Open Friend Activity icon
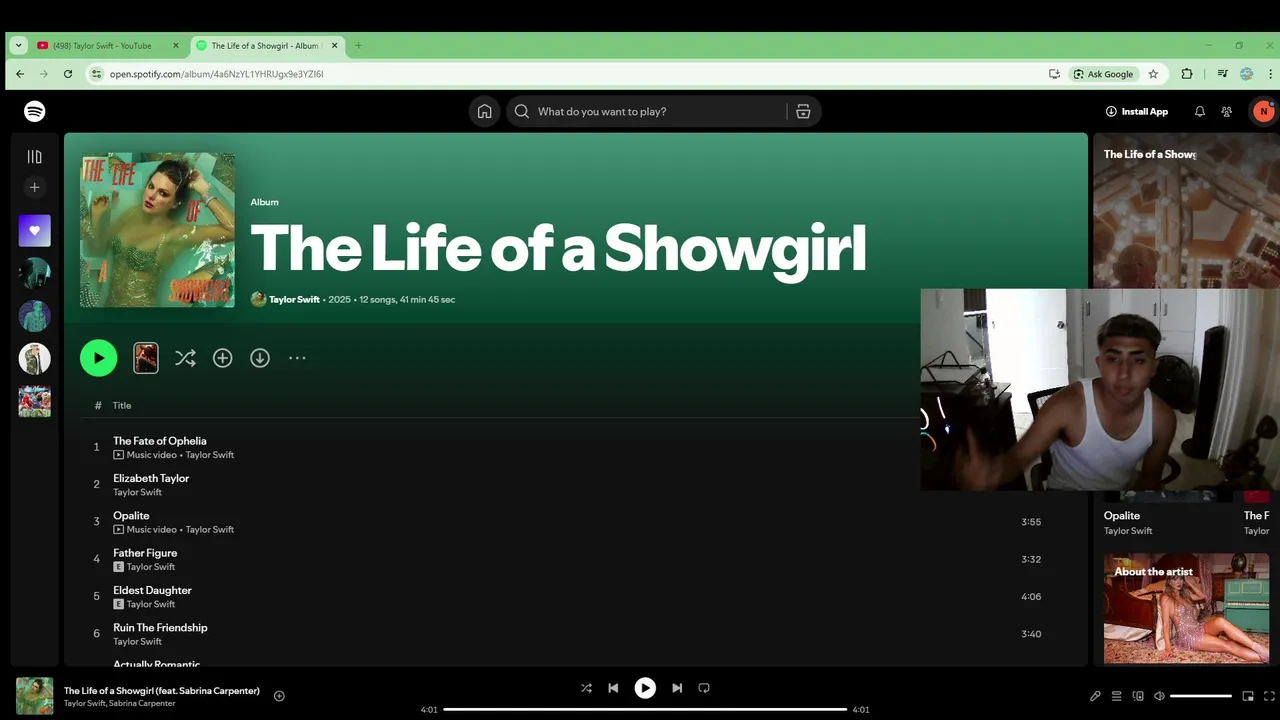This screenshot has height=720, width=1280. point(1227,111)
